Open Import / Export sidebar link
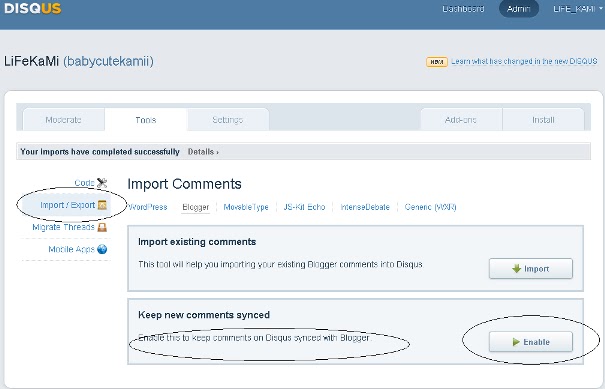This screenshot has width=605, height=389. [x=68, y=205]
